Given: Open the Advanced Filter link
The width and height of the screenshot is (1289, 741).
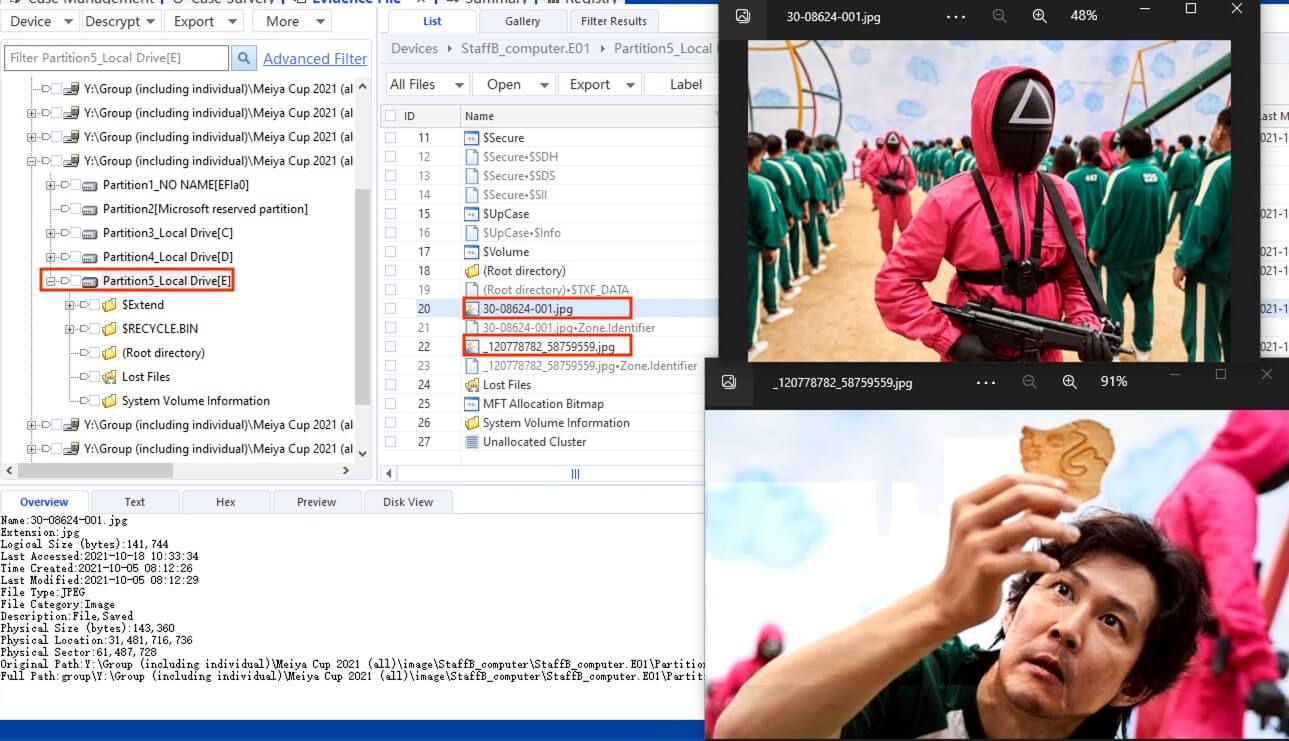Looking at the screenshot, I should coord(315,59).
